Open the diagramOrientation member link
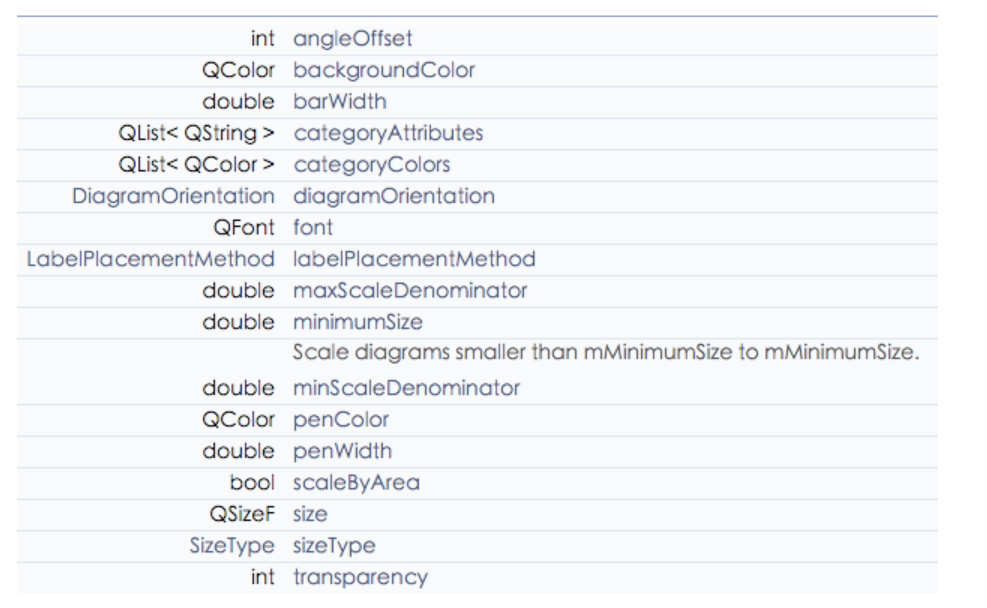Viewport: 987px width, 608px height. pos(394,196)
